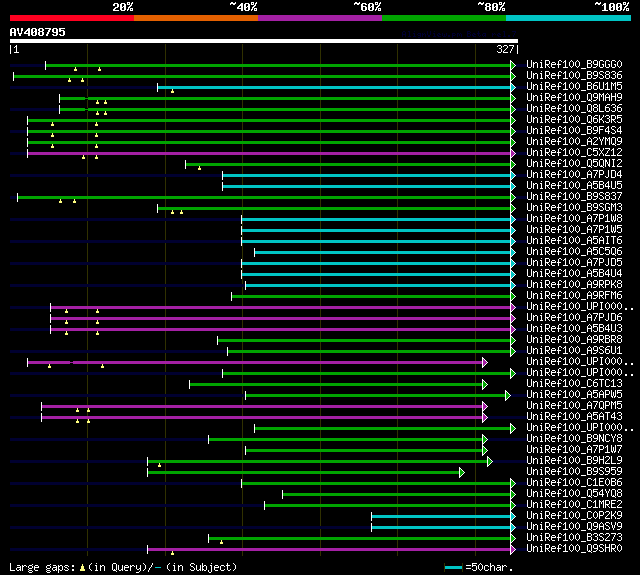
Task: Click UniRef100_A7PJD4 label
Action: tap(574, 175)
